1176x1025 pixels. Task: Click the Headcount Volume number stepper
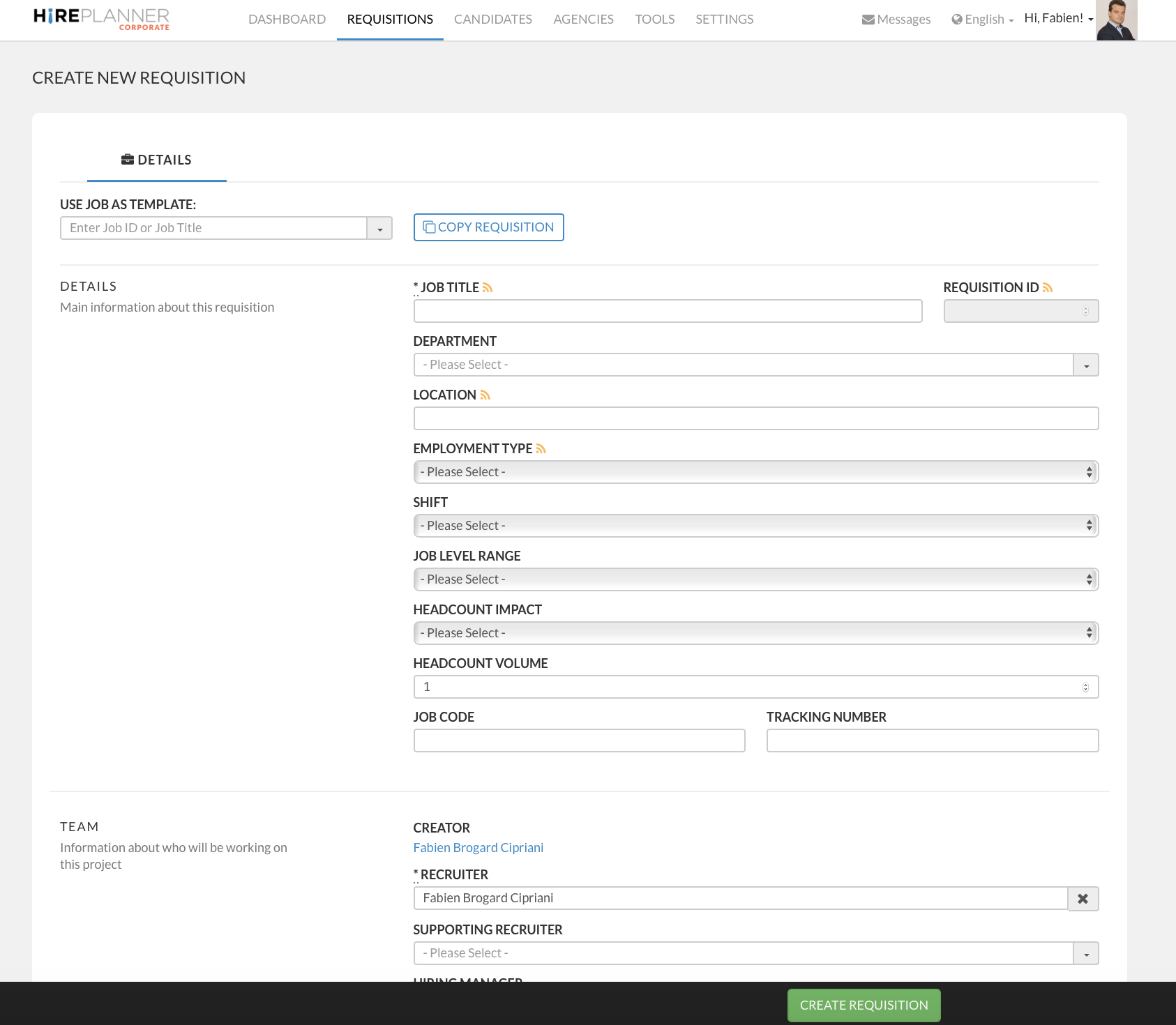point(1085,688)
